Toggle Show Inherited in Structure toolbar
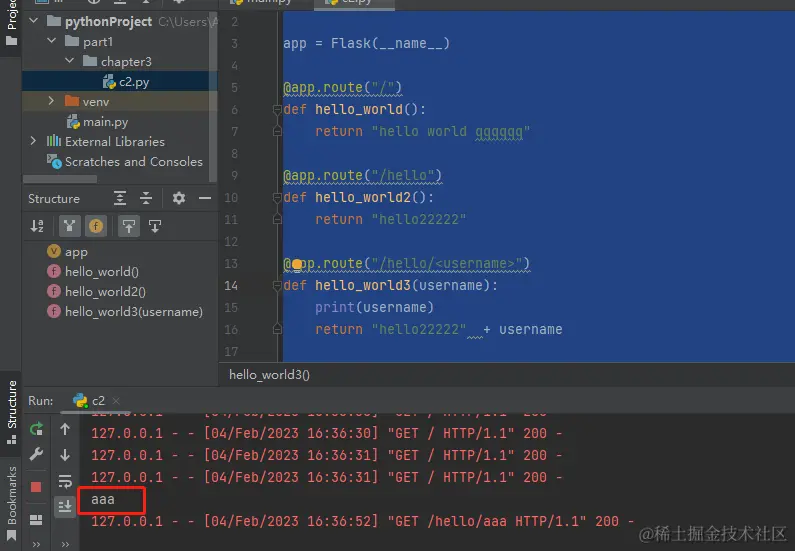The width and height of the screenshot is (795, 551). [x=69, y=226]
